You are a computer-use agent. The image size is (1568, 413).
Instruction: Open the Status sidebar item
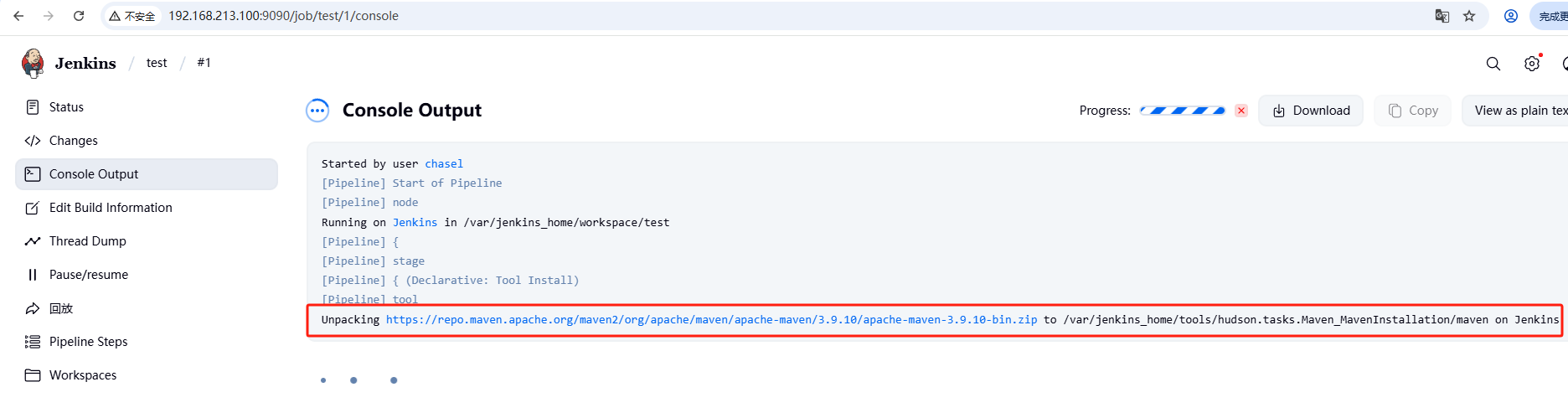click(x=147, y=107)
